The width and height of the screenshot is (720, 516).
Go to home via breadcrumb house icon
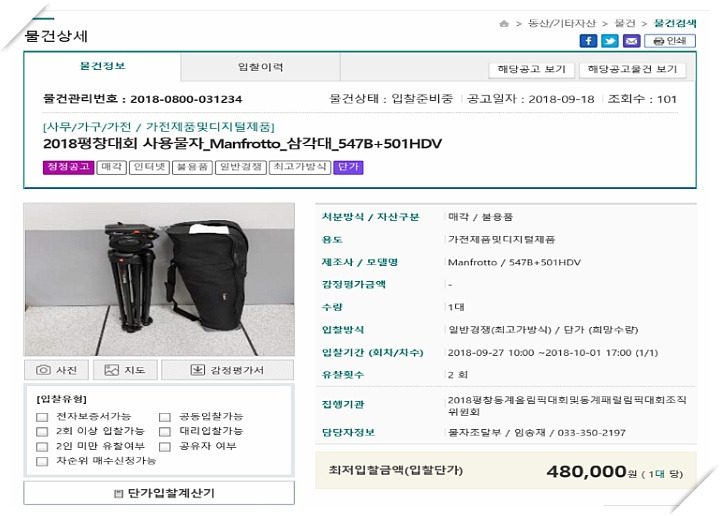(504, 23)
